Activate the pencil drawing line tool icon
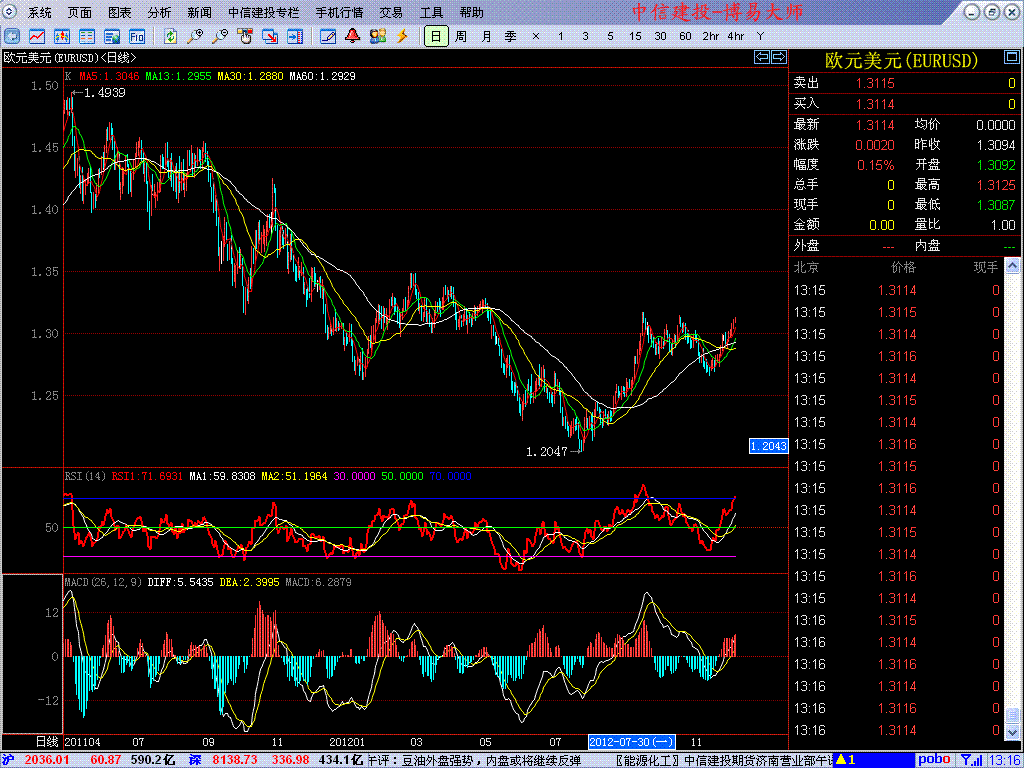Image resolution: width=1024 pixels, height=768 pixels. [x=328, y=36]
